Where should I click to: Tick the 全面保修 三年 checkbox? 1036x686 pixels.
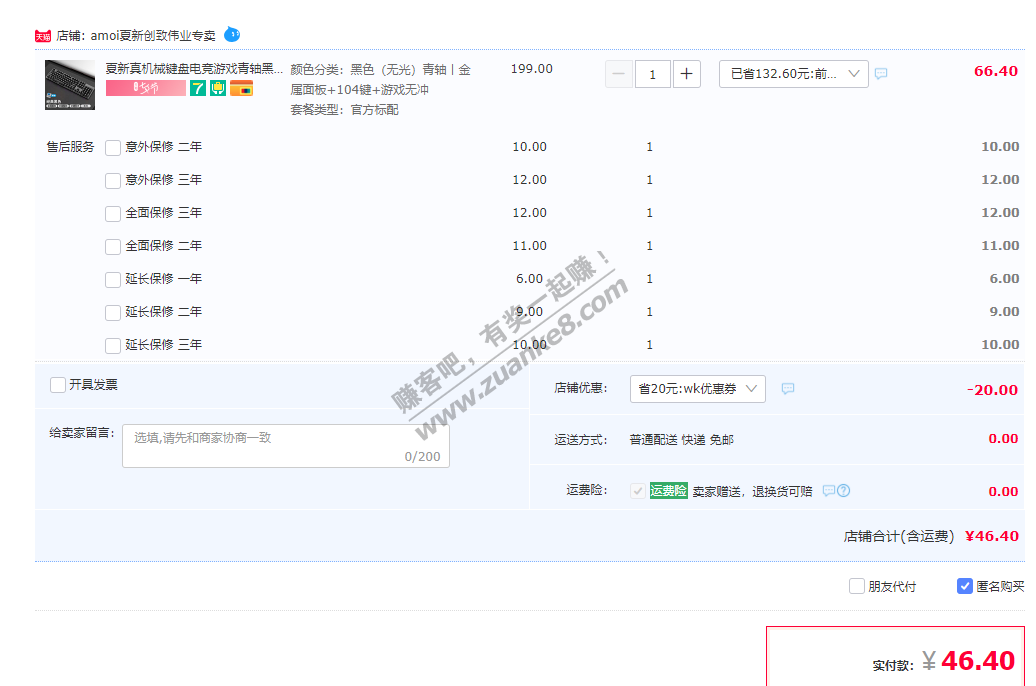[113, 214]
